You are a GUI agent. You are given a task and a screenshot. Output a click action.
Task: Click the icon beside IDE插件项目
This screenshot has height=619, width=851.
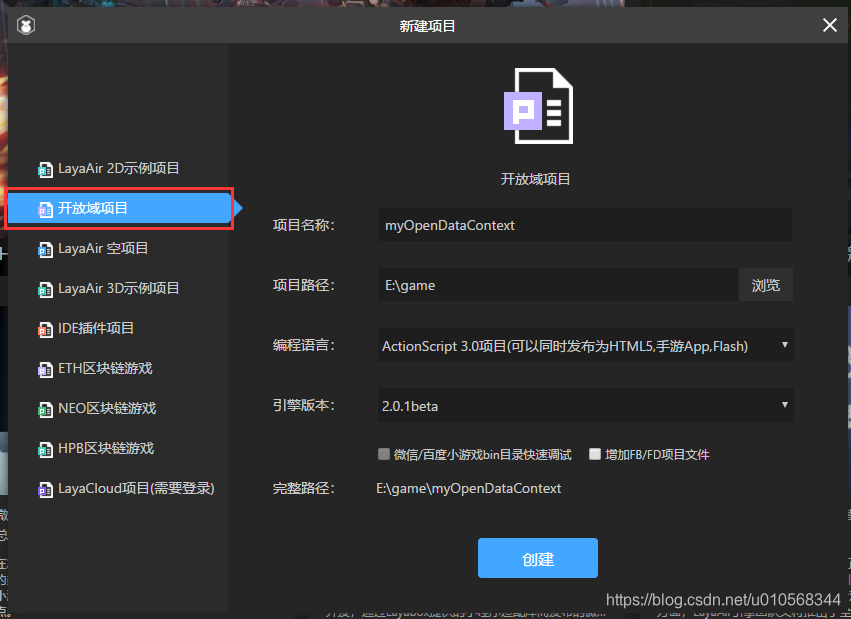(x=45, y=329)
